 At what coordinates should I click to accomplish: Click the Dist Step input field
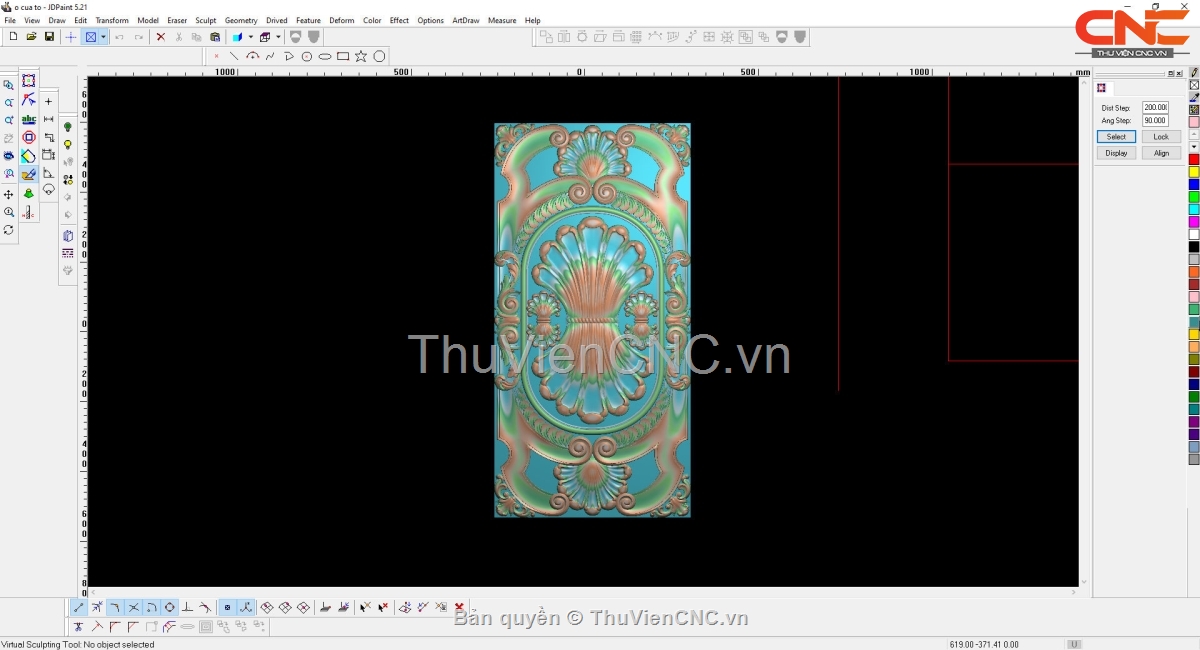coord(1155,108)
